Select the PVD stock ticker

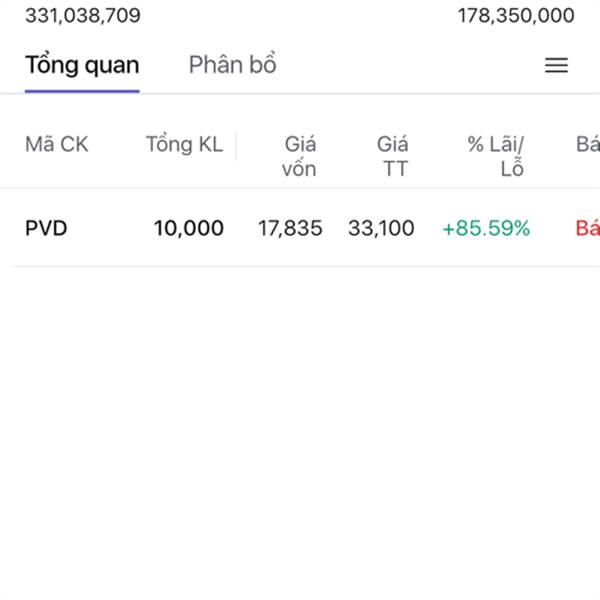coord(46,229)
